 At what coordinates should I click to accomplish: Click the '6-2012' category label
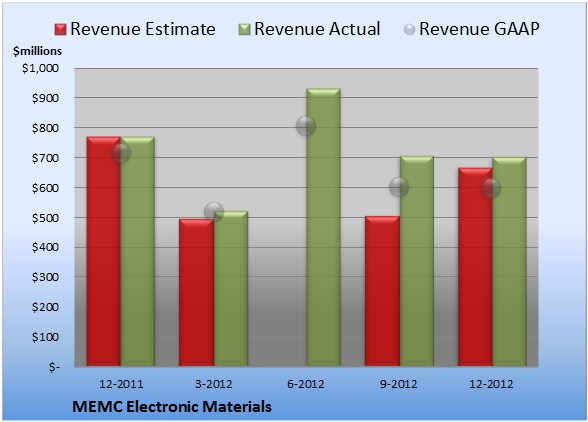(306, 384)
